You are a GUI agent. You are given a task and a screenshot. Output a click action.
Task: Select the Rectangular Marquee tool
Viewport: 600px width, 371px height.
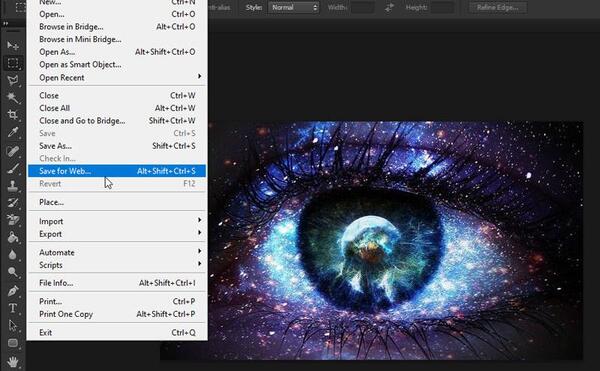(13, 63)
